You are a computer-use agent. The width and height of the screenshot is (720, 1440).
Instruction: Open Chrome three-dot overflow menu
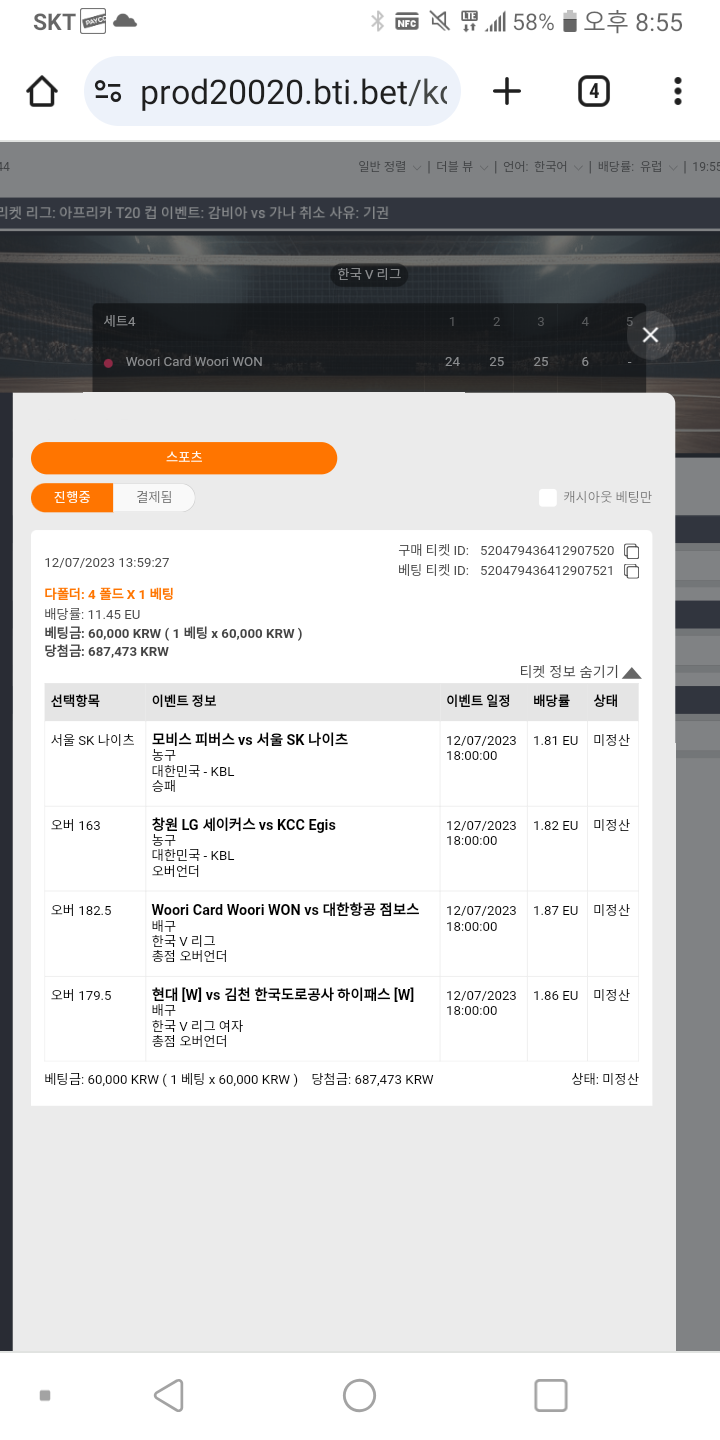[678, 92]
